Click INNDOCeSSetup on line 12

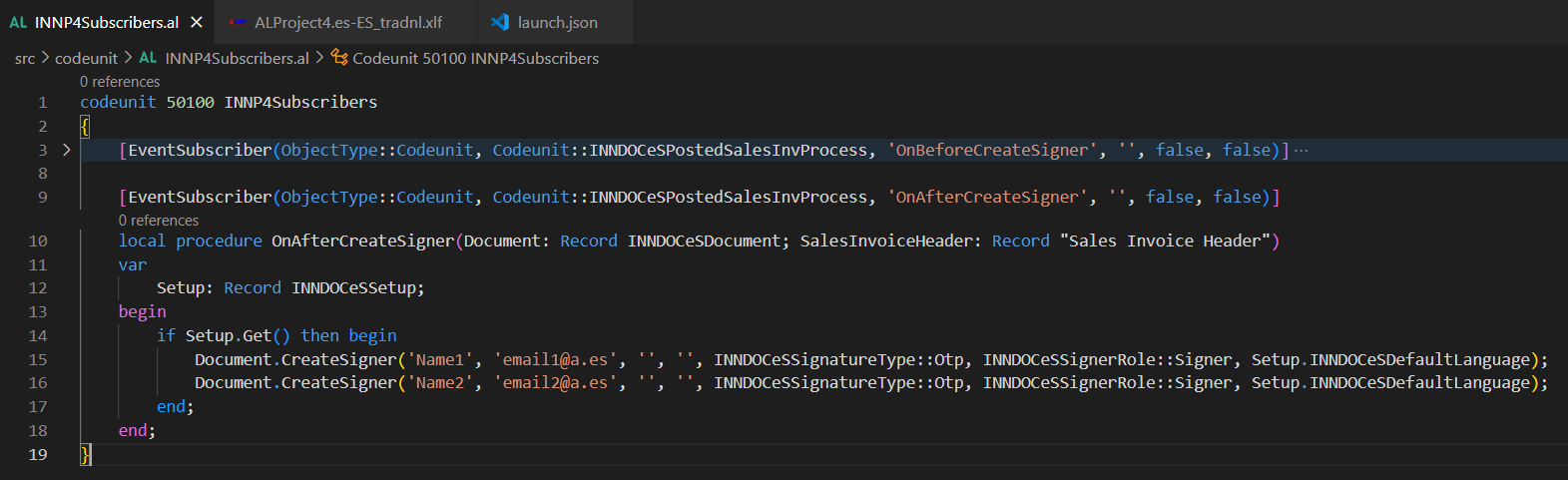[x=353, y=288]
